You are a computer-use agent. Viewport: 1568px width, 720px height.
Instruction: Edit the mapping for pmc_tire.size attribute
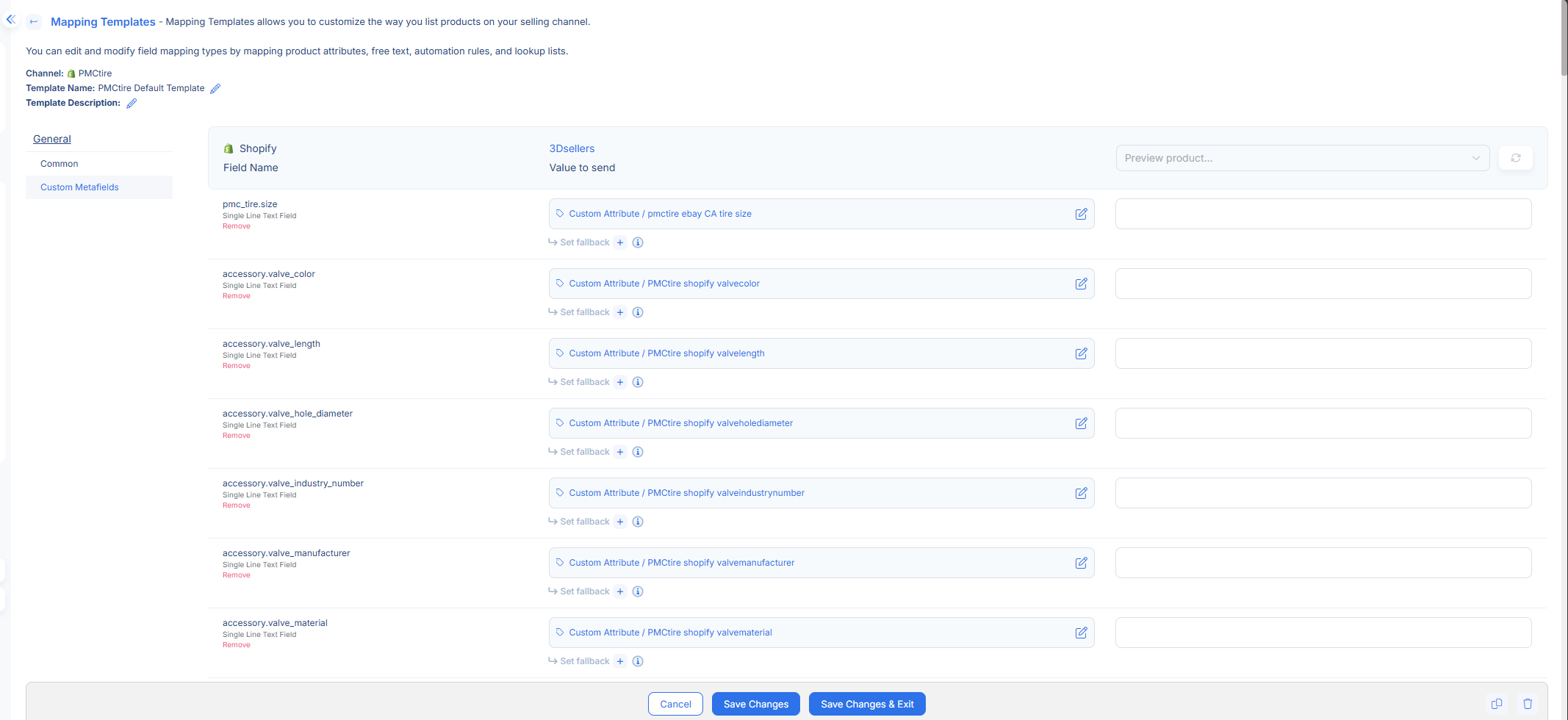pyautogui.click(x=1081, y=214)
